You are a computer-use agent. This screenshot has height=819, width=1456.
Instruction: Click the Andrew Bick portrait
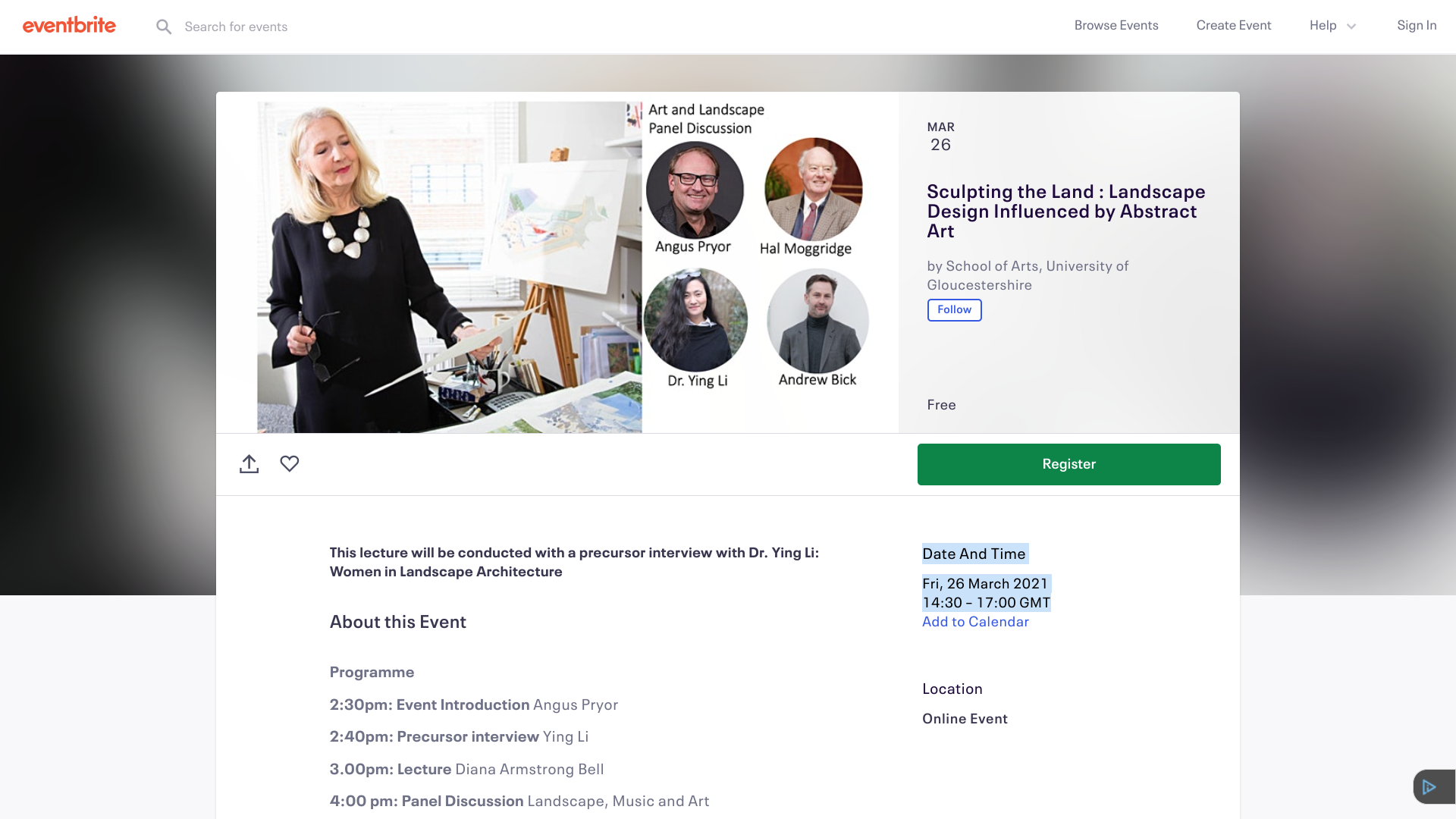817,320
